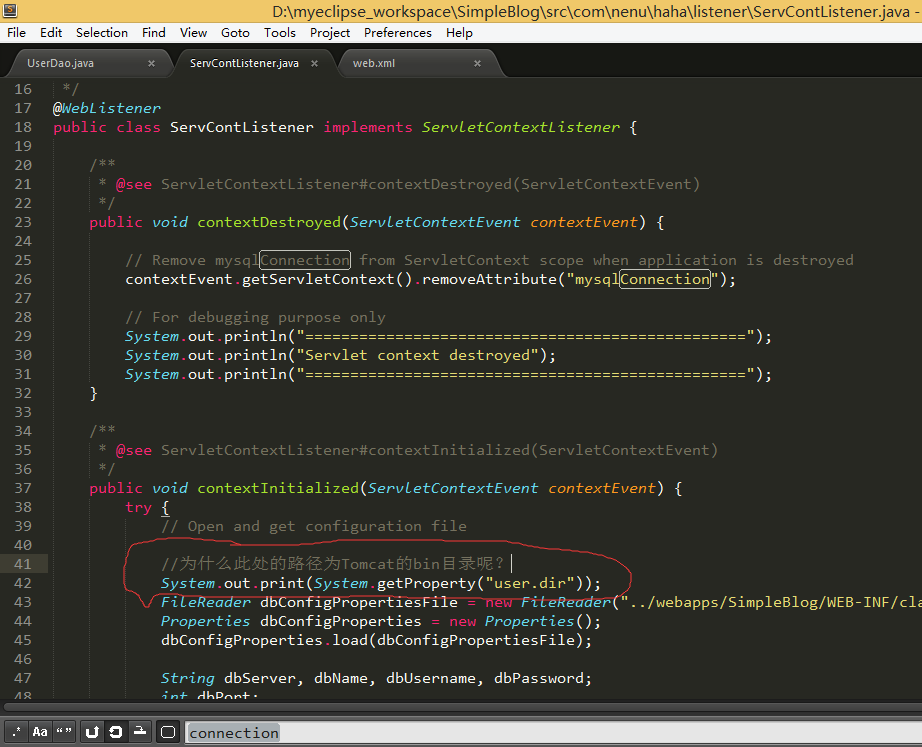Click line number 37 in gutter

[23, 488]
